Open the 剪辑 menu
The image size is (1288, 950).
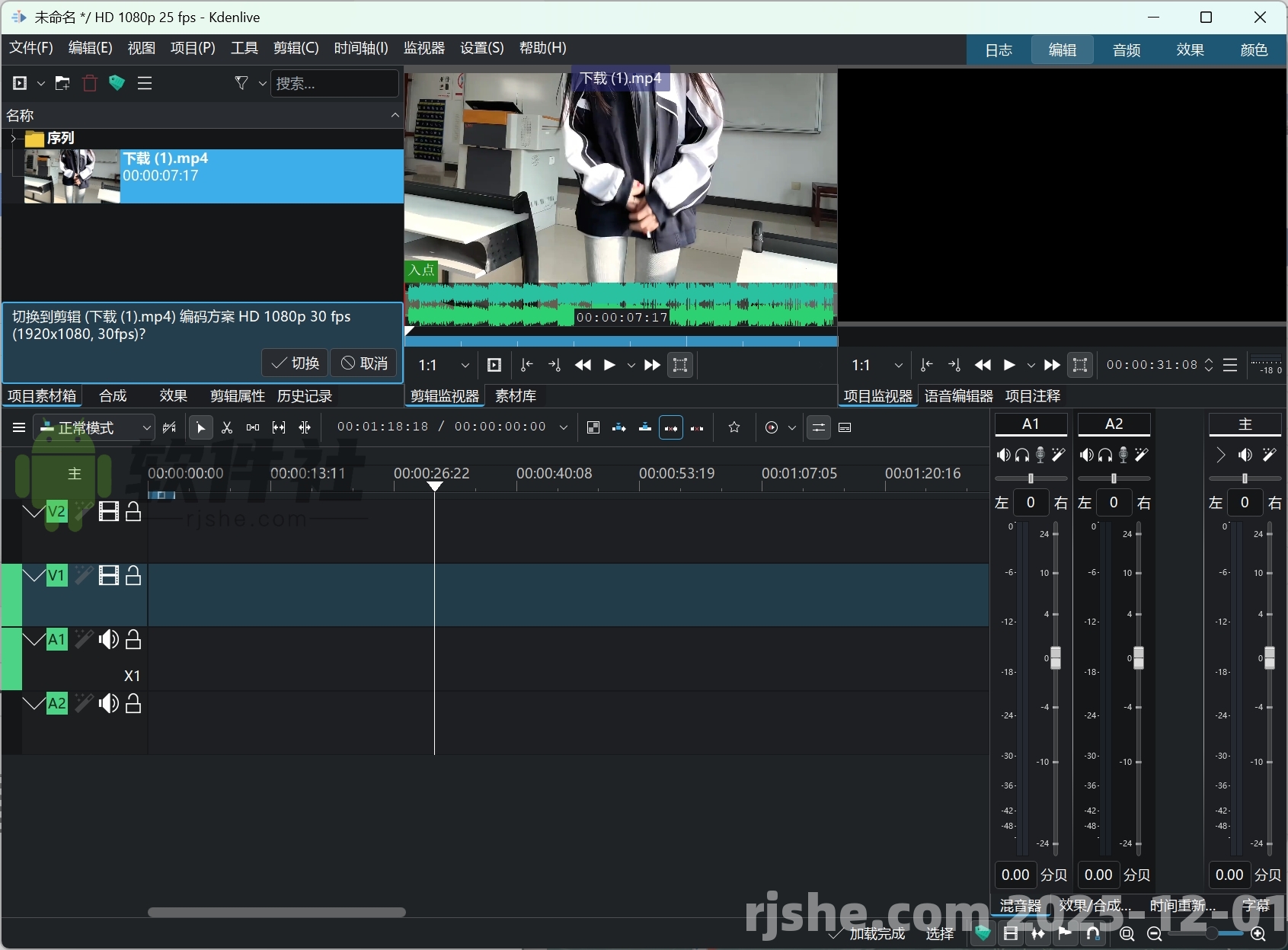[296, 48]
